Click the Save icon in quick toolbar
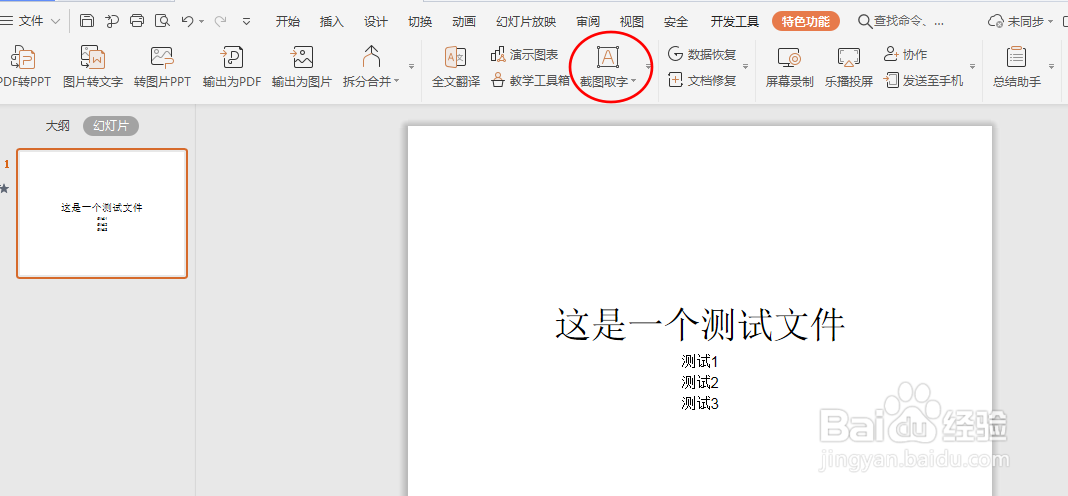This screenshot has width=1068, height=496. [87, 21]
